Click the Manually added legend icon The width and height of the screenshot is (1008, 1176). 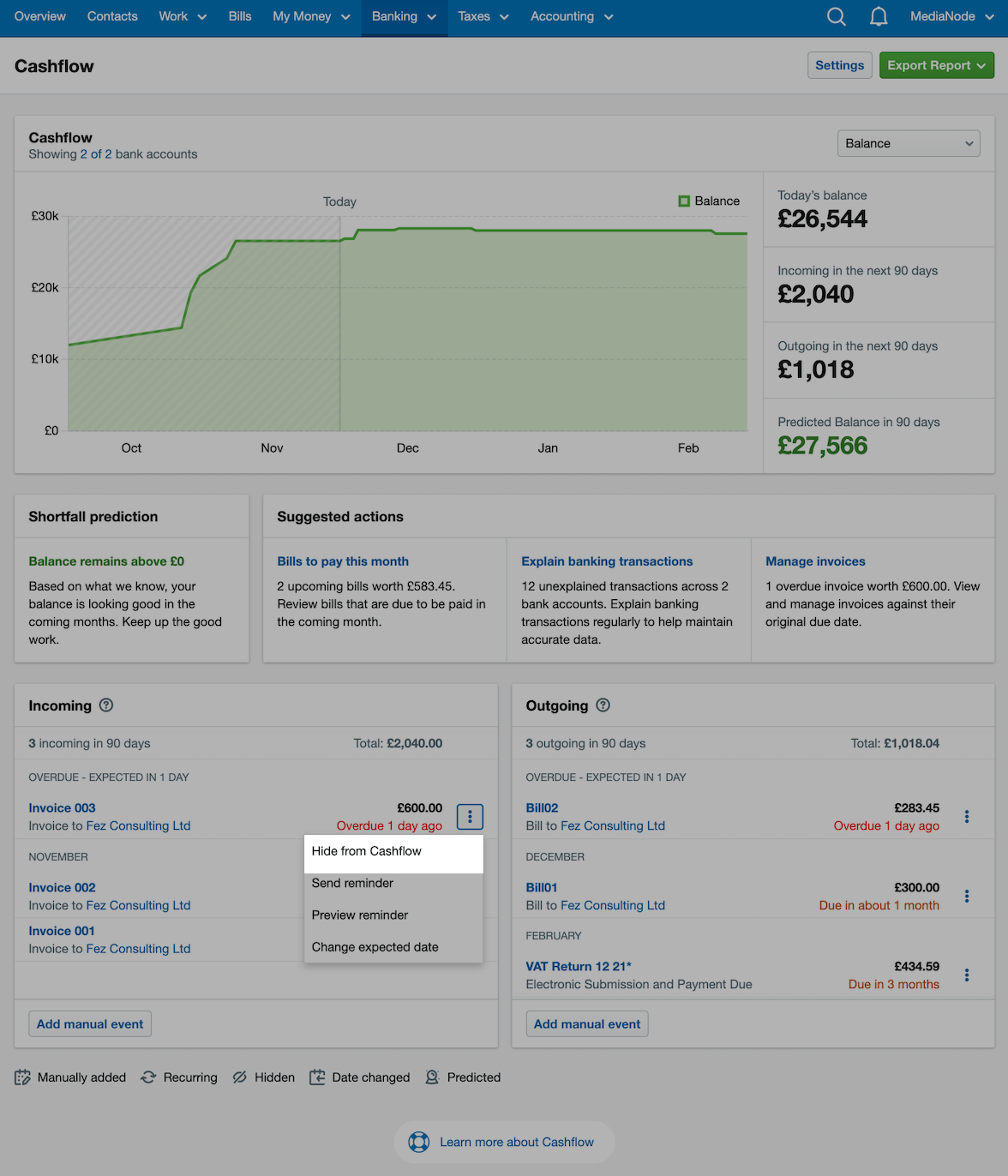pos(22,1077)
